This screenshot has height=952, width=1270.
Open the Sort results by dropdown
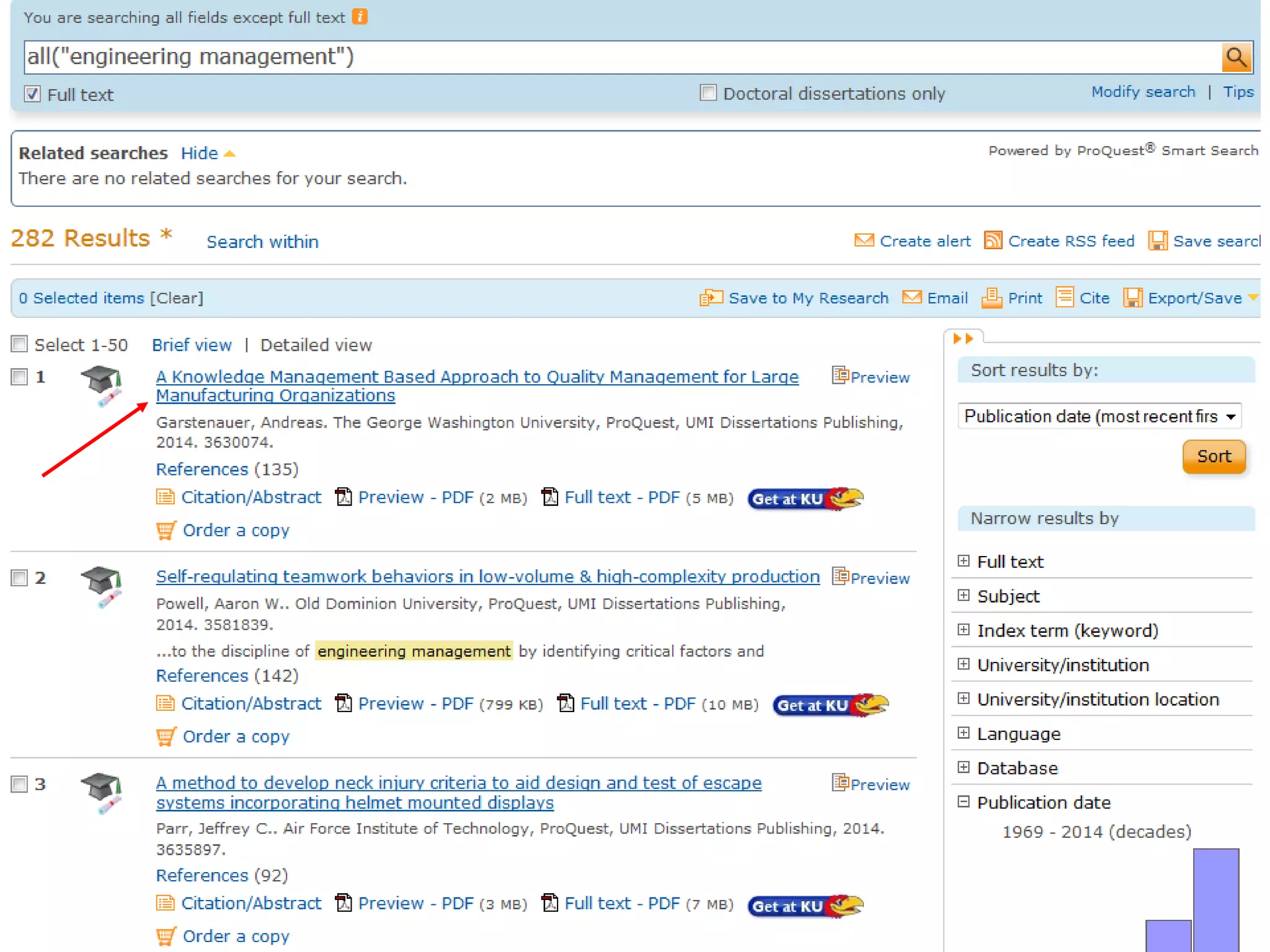tap(1099, 416)
